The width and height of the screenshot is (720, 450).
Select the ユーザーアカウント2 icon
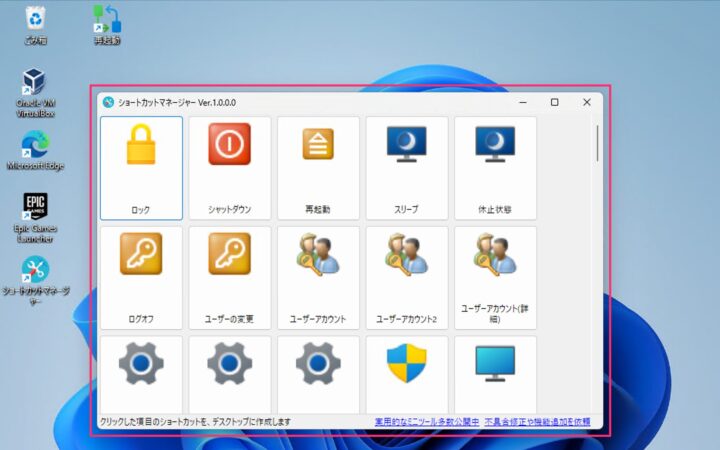(x=406, y=254)
